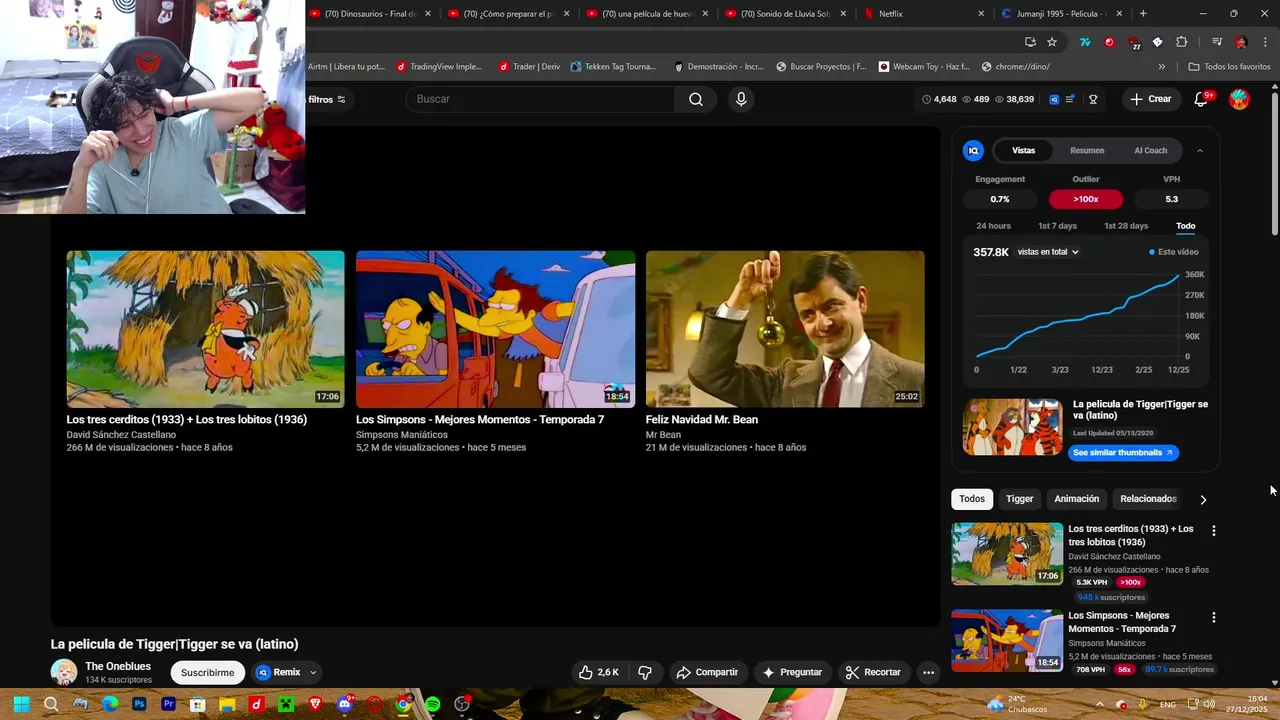The image size is (1280, 720).
Task: Click the Compartir button
Action: click(707, 672)
